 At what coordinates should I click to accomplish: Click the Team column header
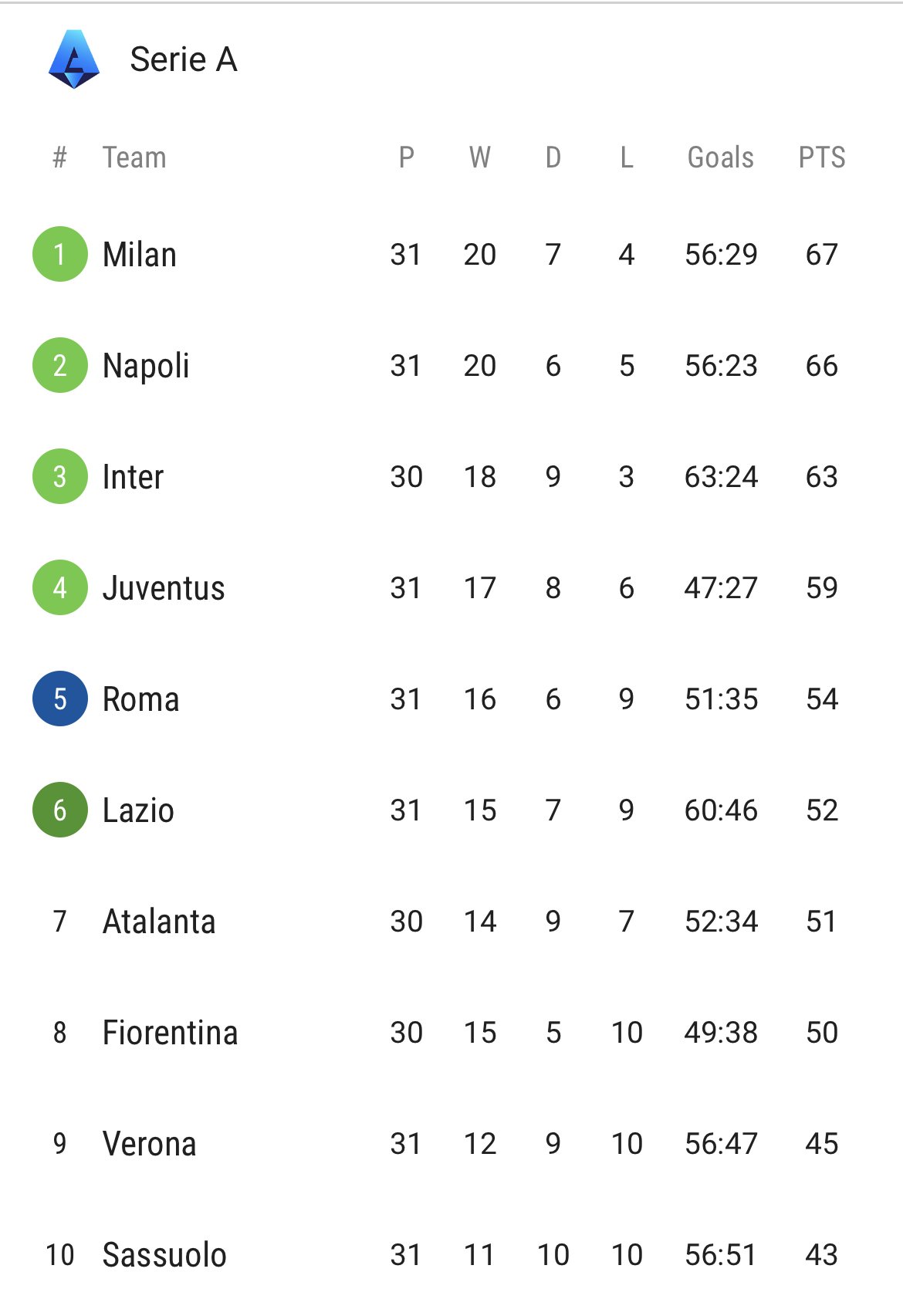tap(134, 157)
